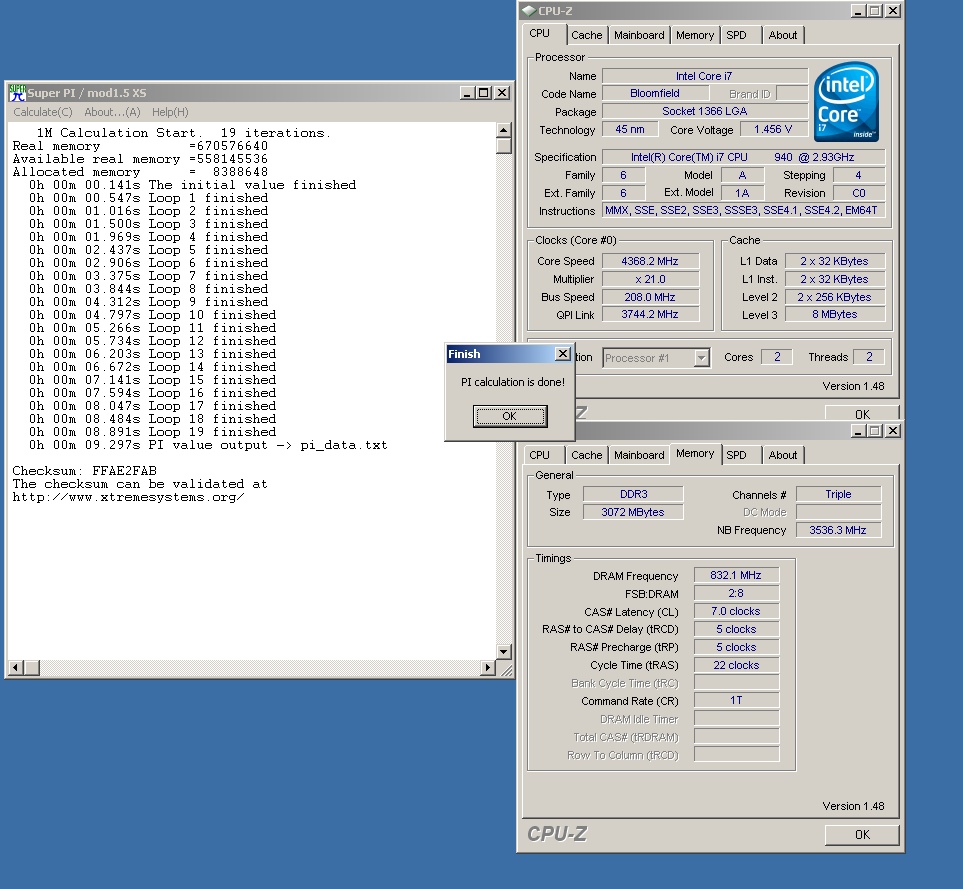Screen dimensions: 963x889
Task: Click Super PI horizontal scrollbar right arrow
Action: 488,667
